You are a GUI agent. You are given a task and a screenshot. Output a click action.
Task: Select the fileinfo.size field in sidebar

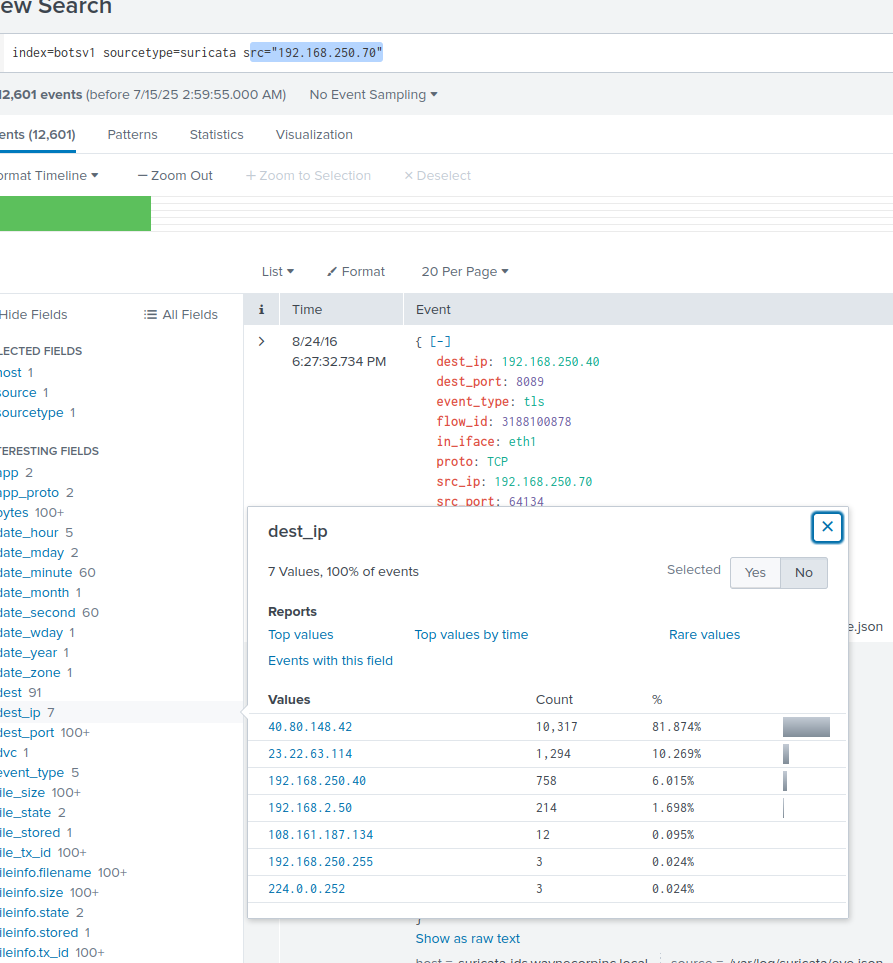click(31, 892)
